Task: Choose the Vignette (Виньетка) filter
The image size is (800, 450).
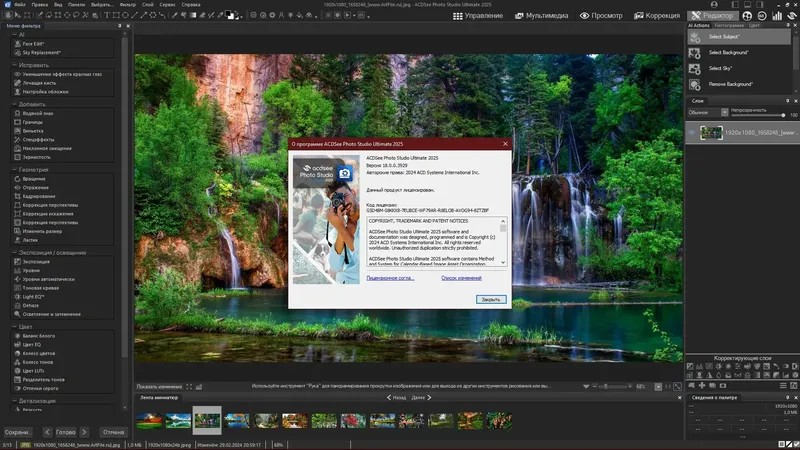Action: (32, 130)
